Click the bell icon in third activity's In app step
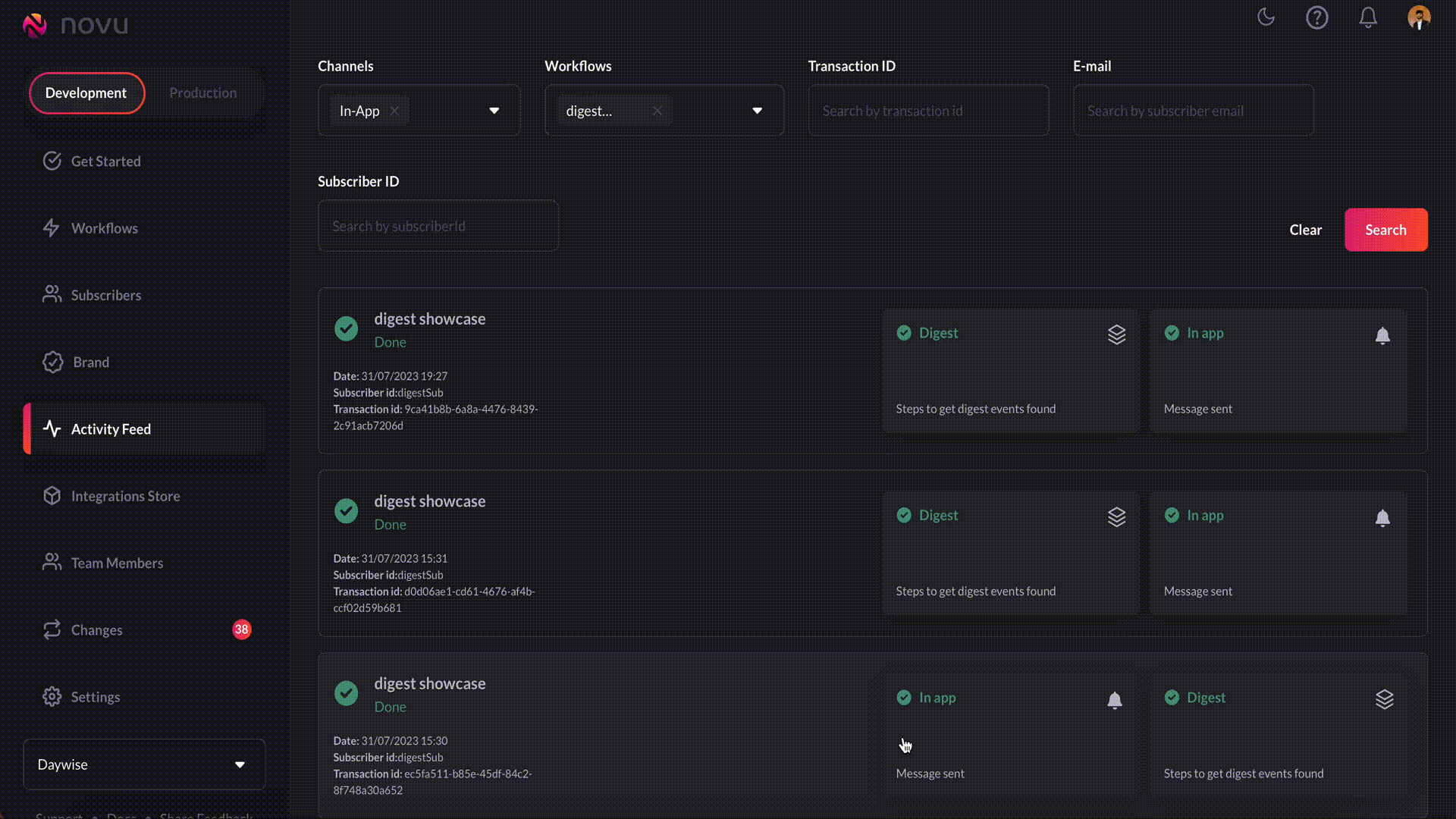The width and height of the screenshot is (1456, 819). pos(1114,700)
